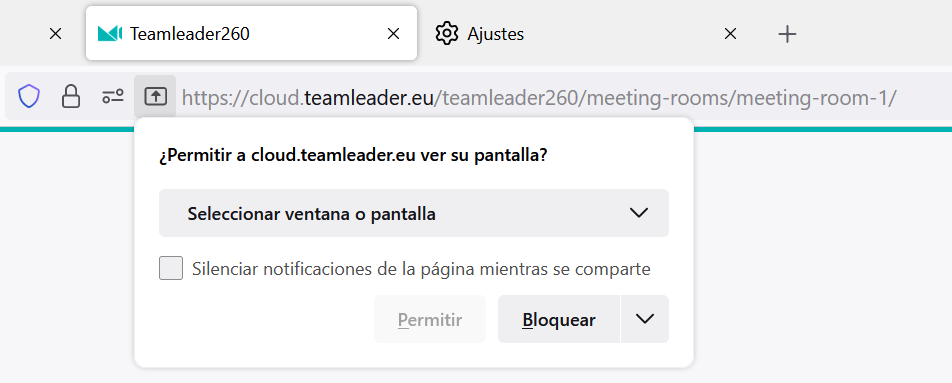The height and width of the screenshot is (383, 952).
Task: Open a new tab with plus icon
Action: pyautogui.click(x=787, y=34)
